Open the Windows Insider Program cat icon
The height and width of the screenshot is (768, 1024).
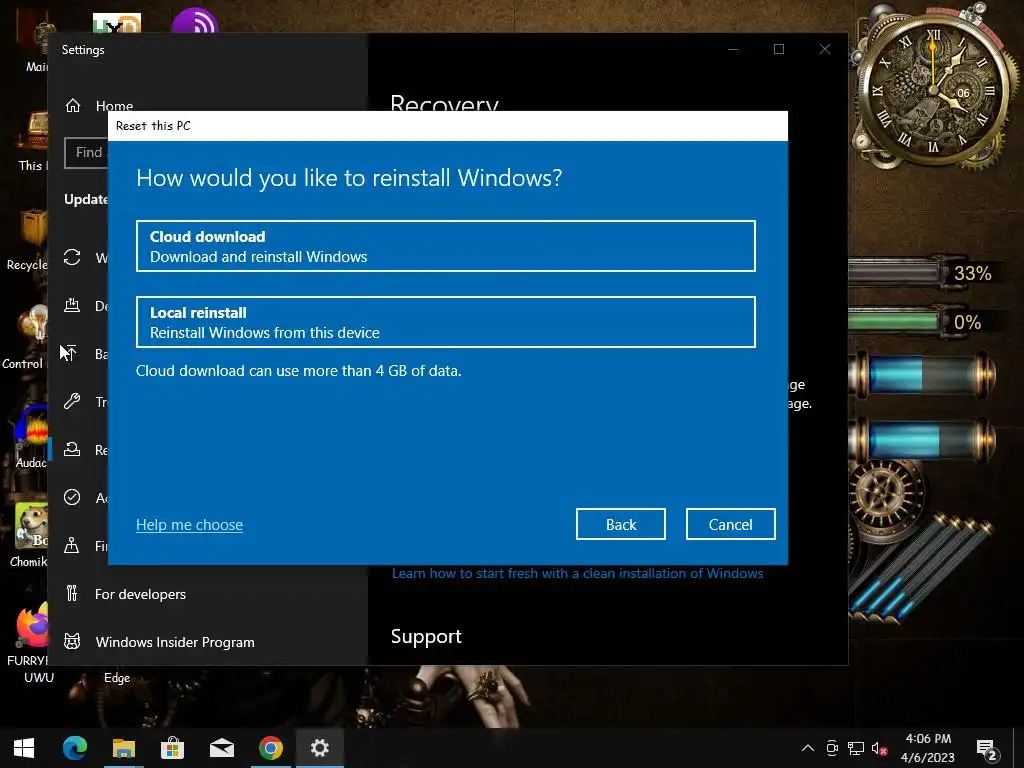coord(72,641)
